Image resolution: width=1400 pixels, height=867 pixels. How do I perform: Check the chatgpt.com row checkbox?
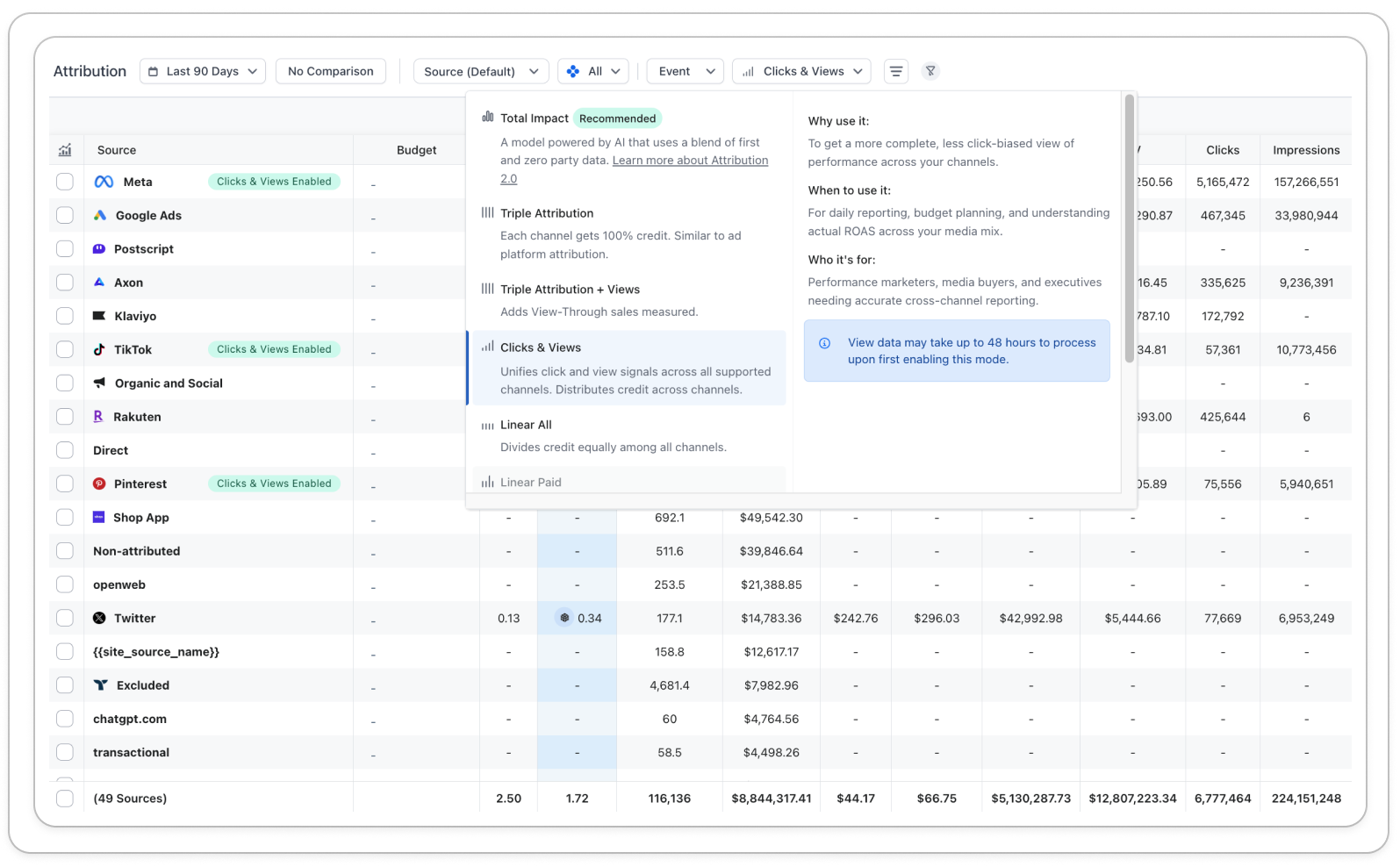click(x=65, y=719)
